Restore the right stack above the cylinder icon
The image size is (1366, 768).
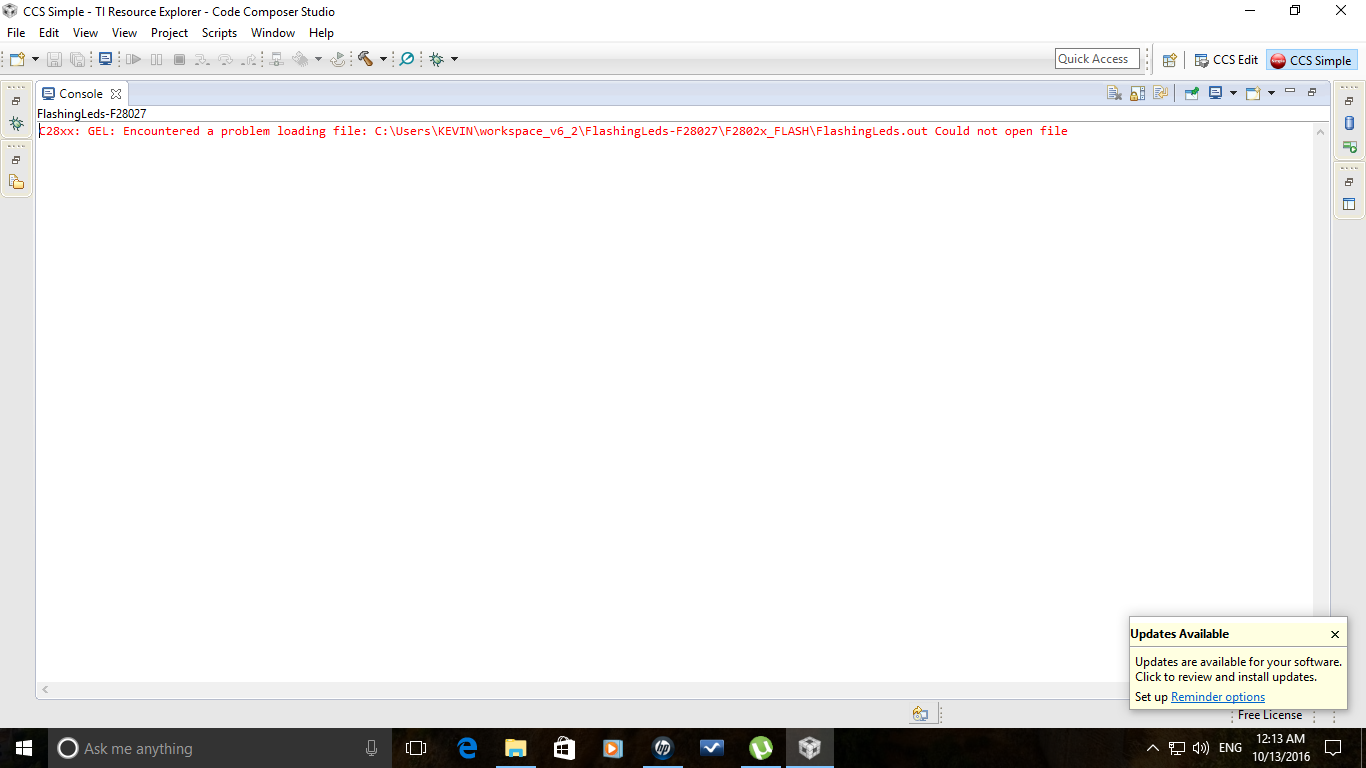1349,101
